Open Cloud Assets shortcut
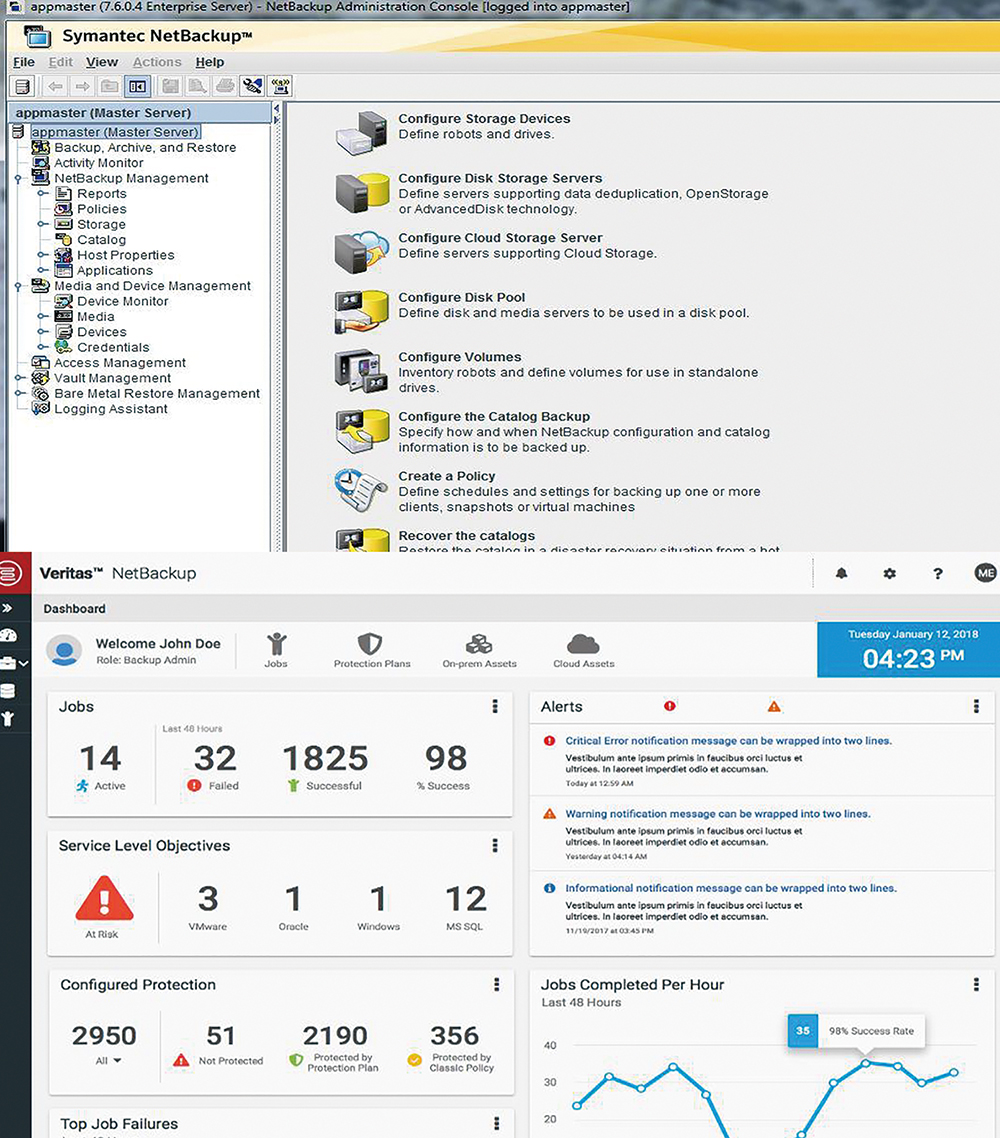This screenshot has width=1000, height=1138. 583,650
